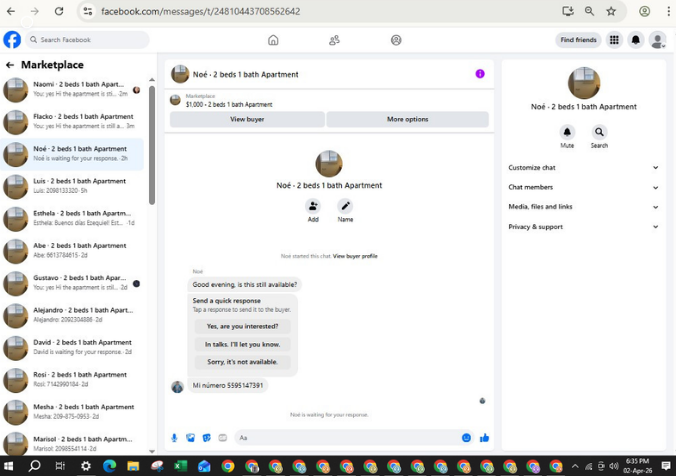The height and width of the screenshot is (476, 676).
Task: Click the Facebook logo icon
Action: [12, 40]
